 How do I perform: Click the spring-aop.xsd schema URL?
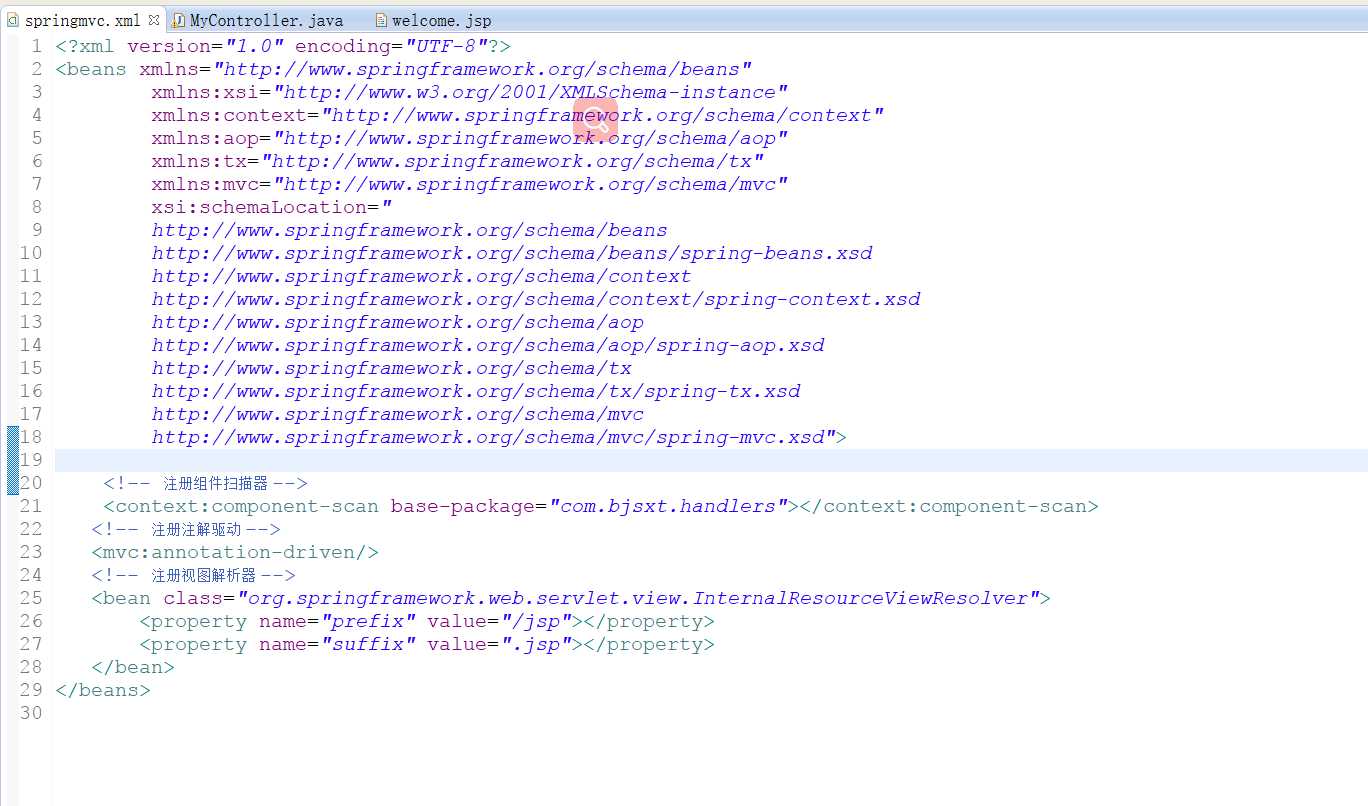(488, 345)
